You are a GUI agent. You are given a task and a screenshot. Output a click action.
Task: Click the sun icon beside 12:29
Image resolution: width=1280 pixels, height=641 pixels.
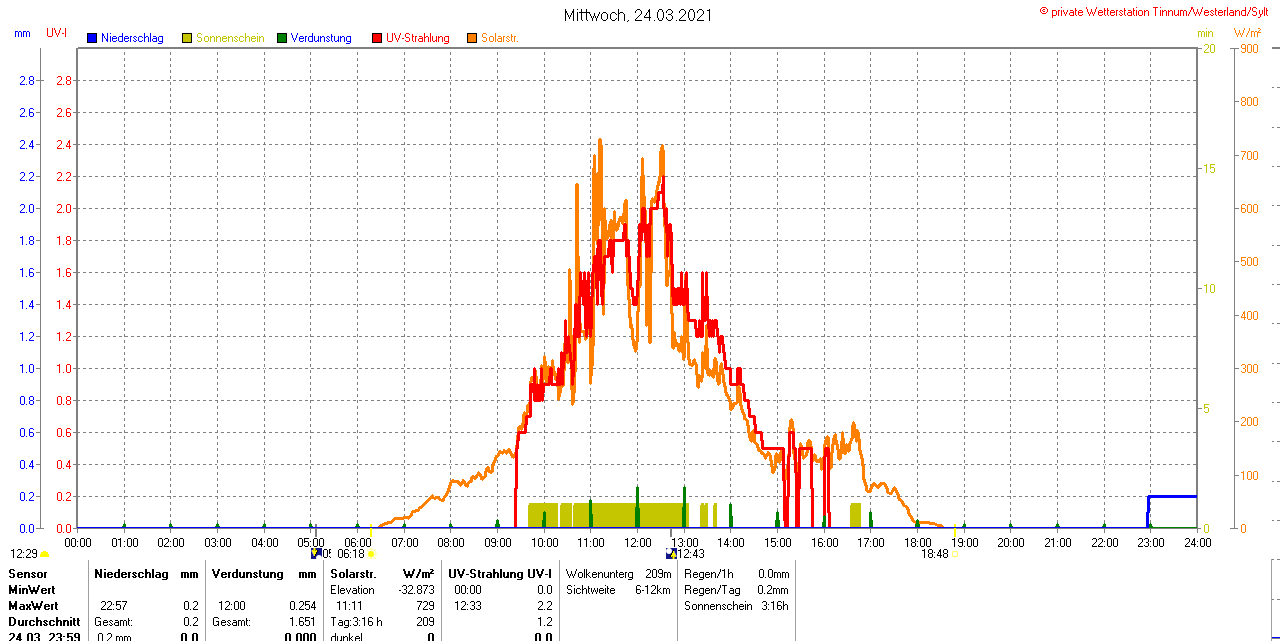click(45, 553)
